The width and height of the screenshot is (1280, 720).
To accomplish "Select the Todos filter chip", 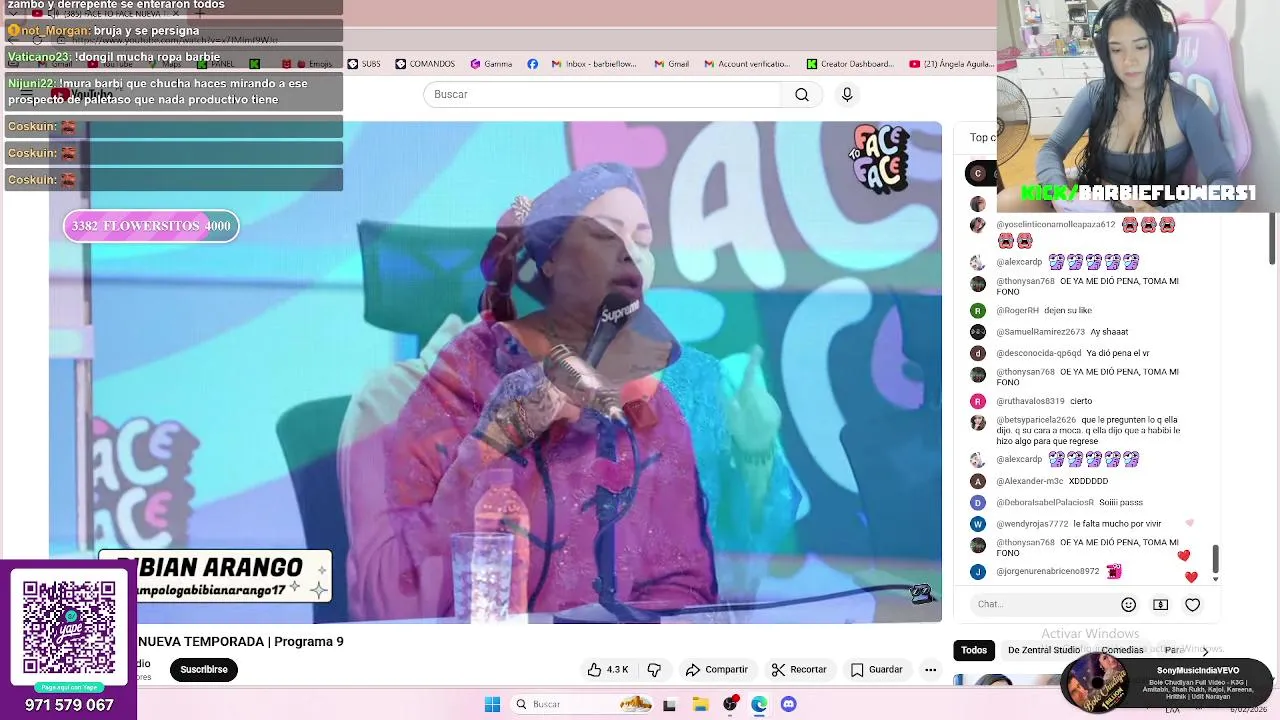I will pos(974,650).
